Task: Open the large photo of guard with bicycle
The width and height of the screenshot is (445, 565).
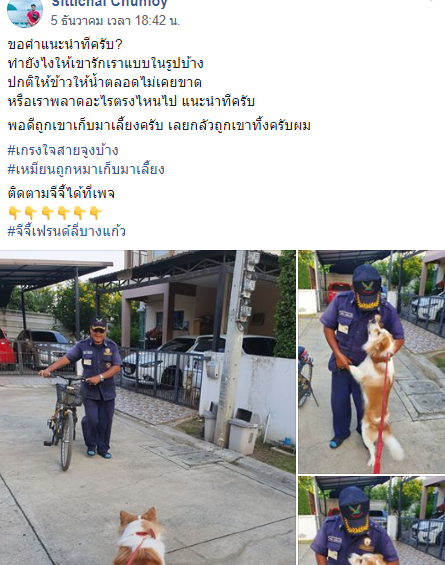Action: (148, 408)
